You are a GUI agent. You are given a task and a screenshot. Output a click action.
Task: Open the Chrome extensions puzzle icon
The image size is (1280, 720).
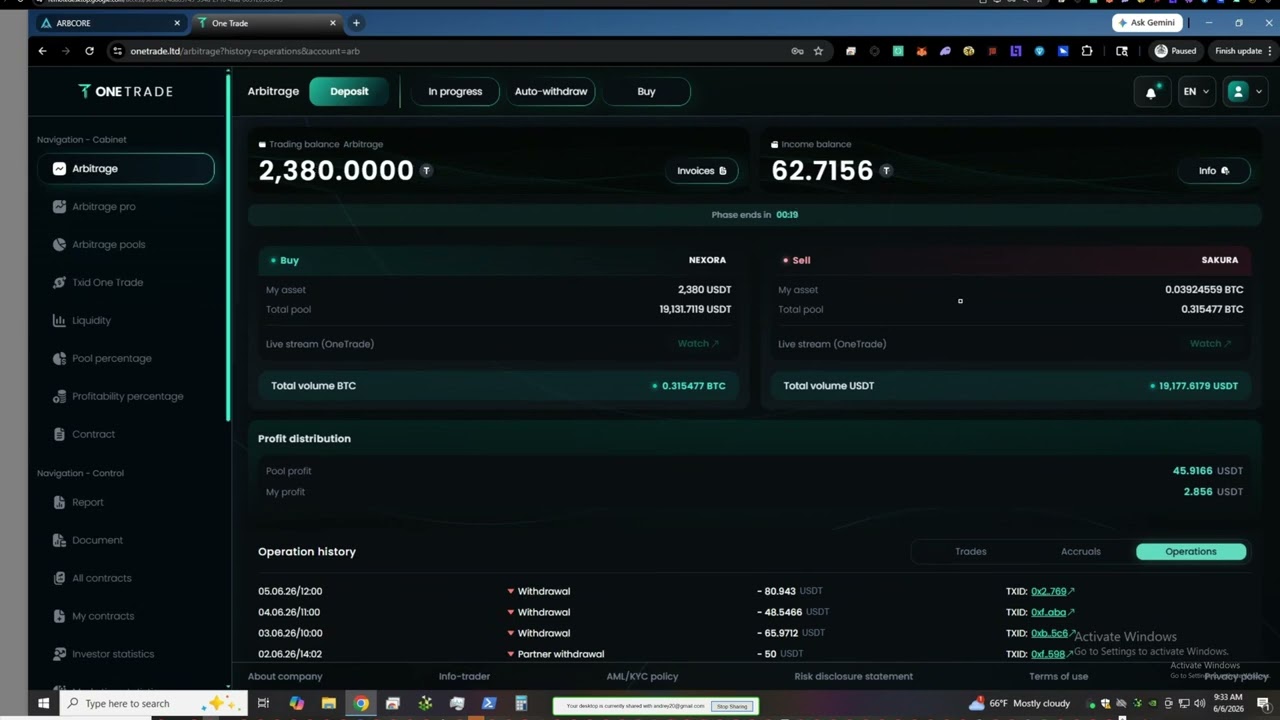tap(1087, 51)
